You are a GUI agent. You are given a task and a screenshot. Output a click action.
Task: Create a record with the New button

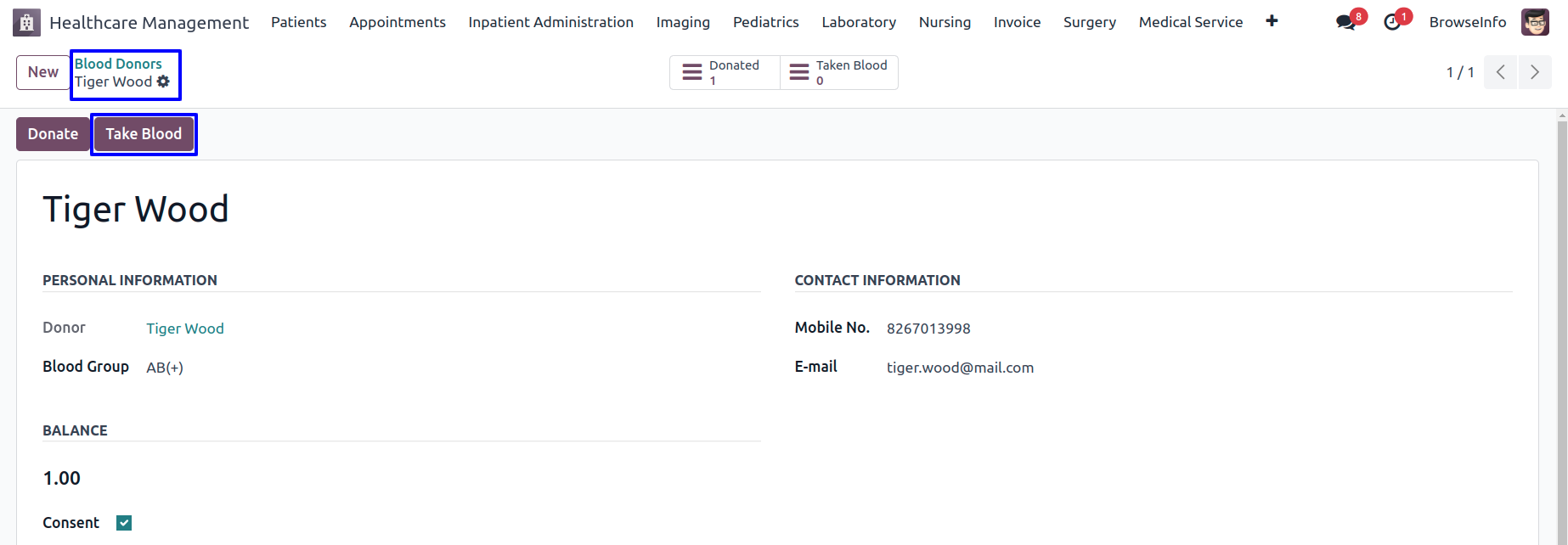(x=42, y=72)
